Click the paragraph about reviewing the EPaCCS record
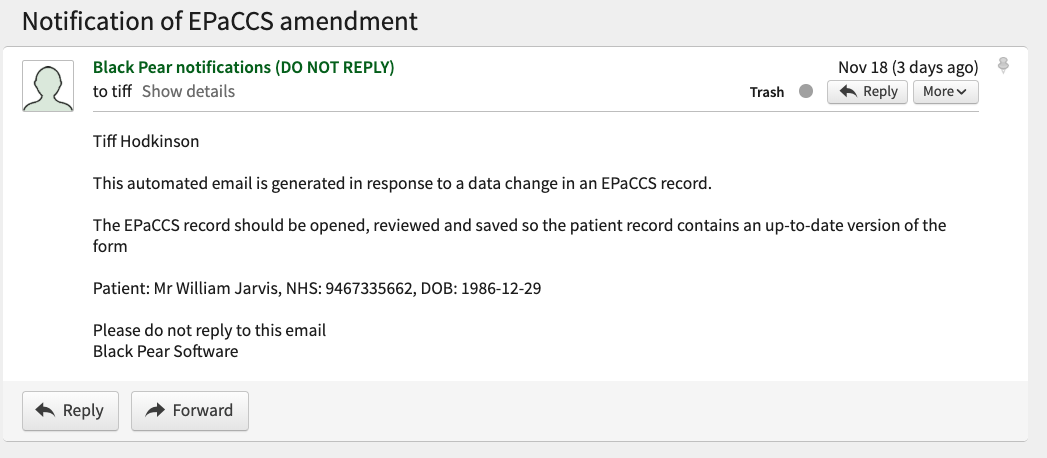1047x458 pixels. point(519,235)
